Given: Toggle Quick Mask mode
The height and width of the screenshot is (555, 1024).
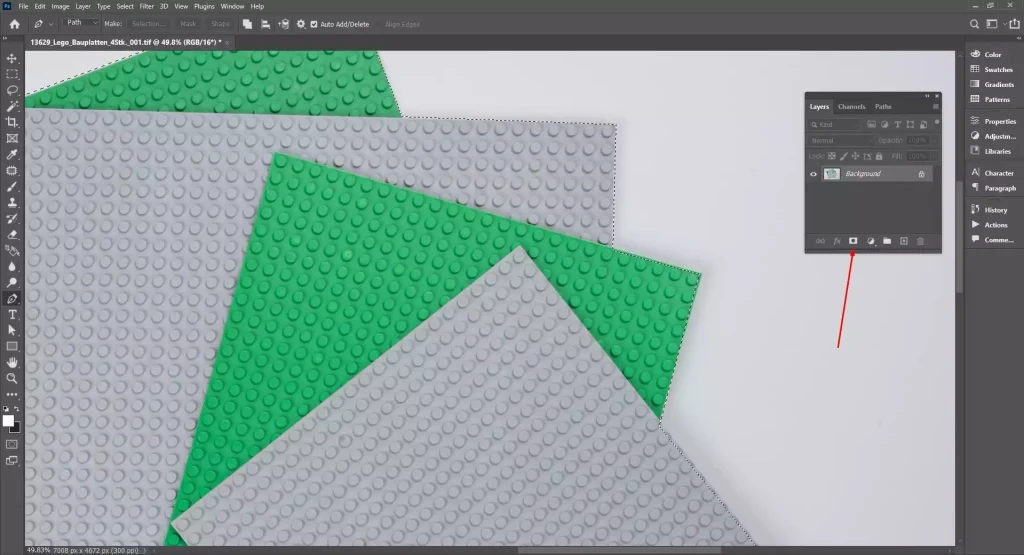Looking at the screenshot, I should 12,444.
